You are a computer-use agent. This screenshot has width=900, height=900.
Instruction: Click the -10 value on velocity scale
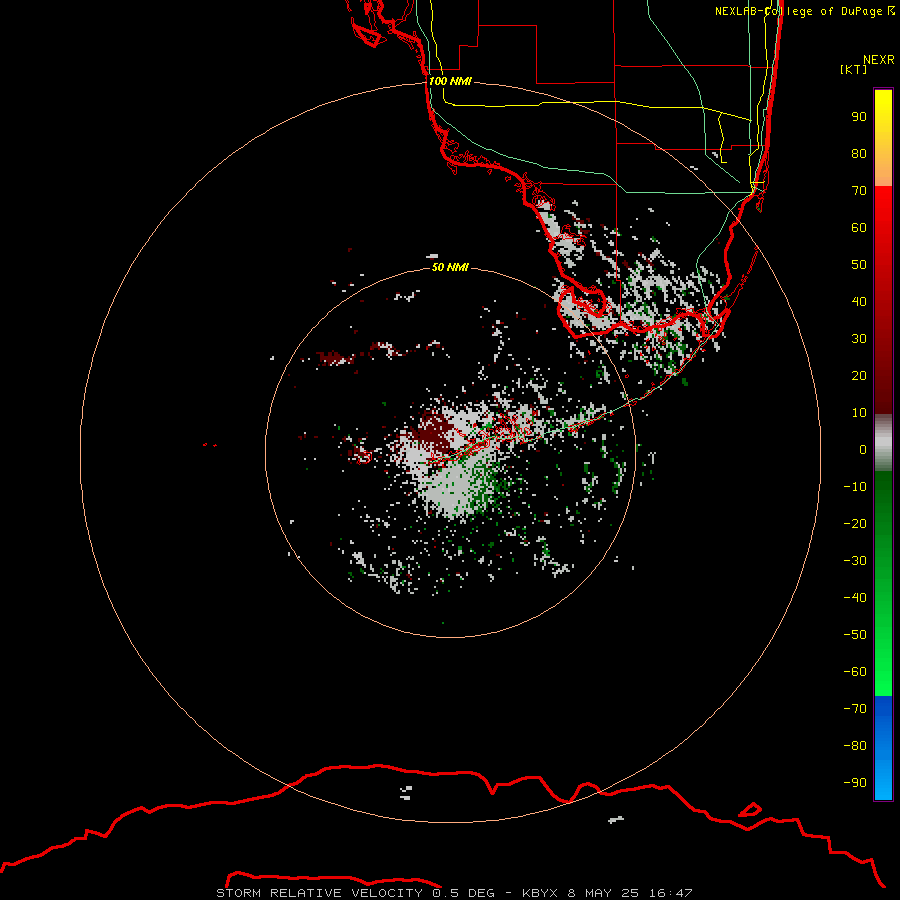(855, 487)
